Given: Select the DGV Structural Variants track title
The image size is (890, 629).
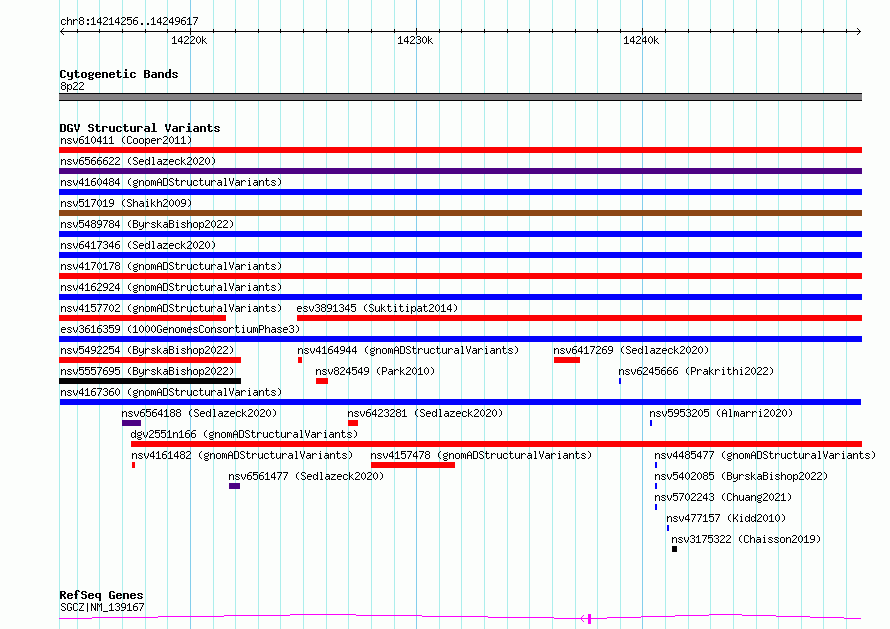Looking at the screenshot, I should [140, 128].
